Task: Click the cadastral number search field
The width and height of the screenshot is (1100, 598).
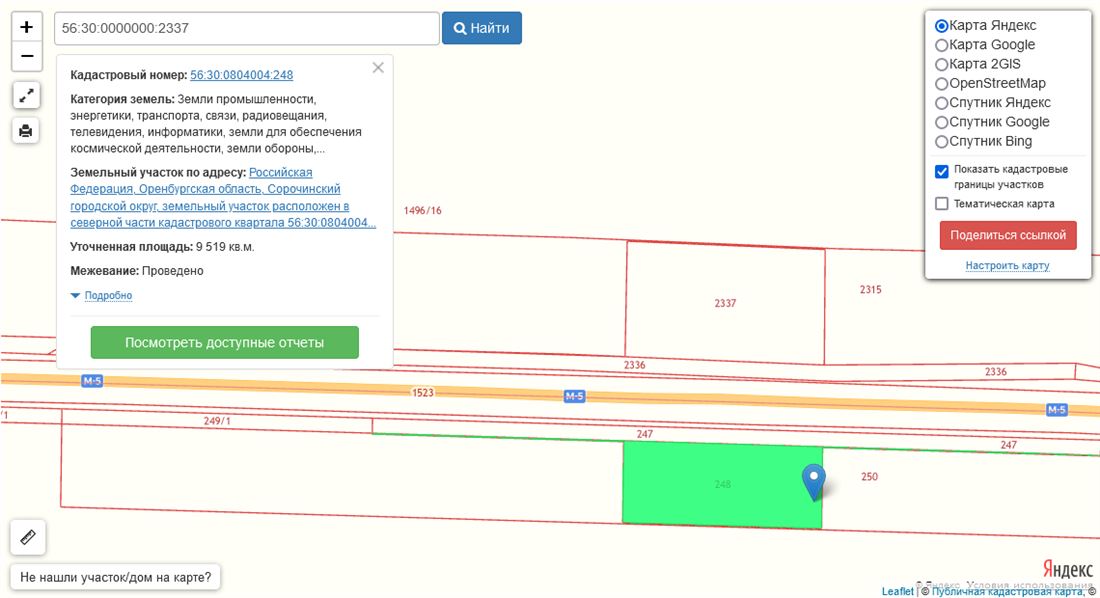Action: point(246,28)
